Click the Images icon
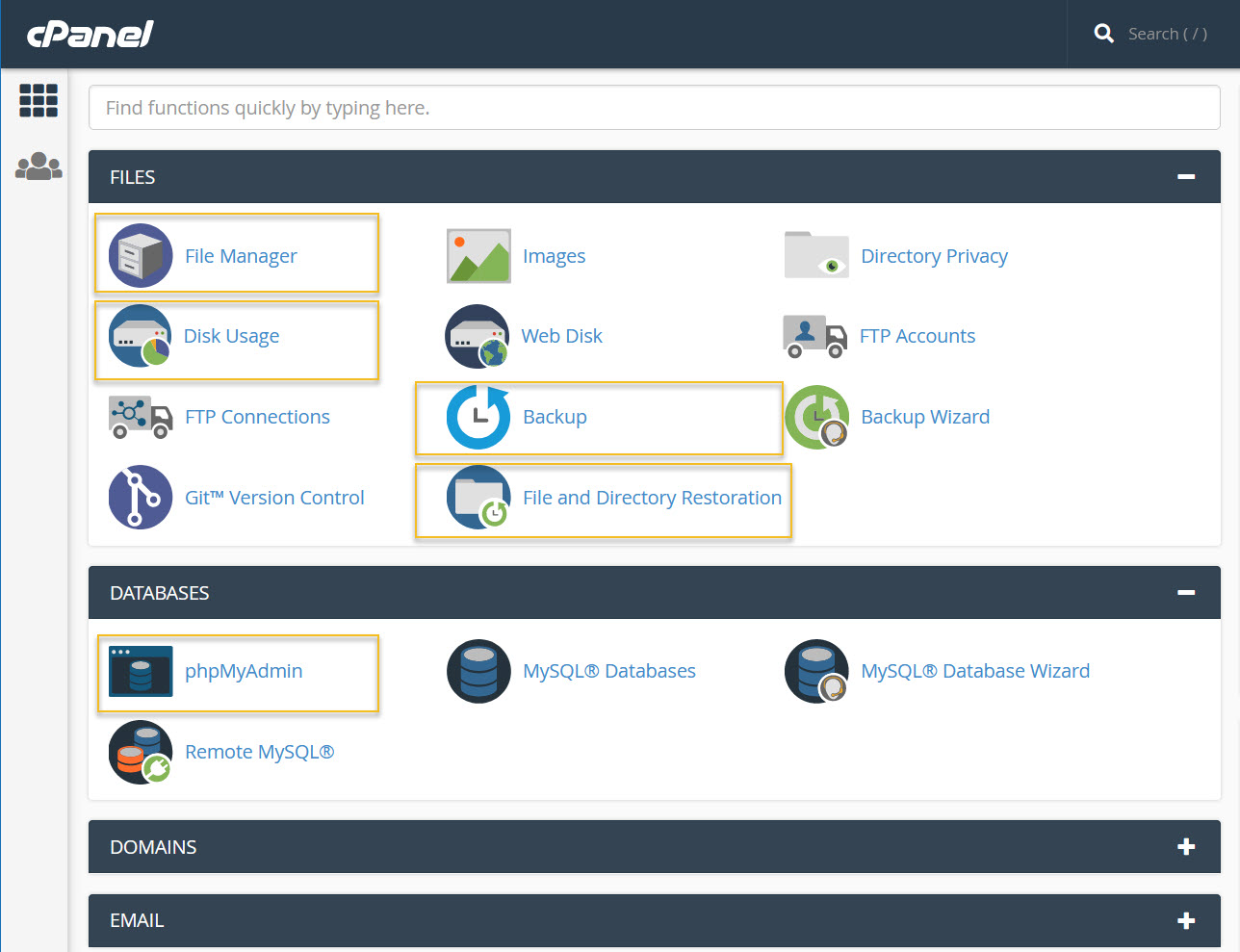This screenshot has height=952, width=1240. [x=478, y=256]
